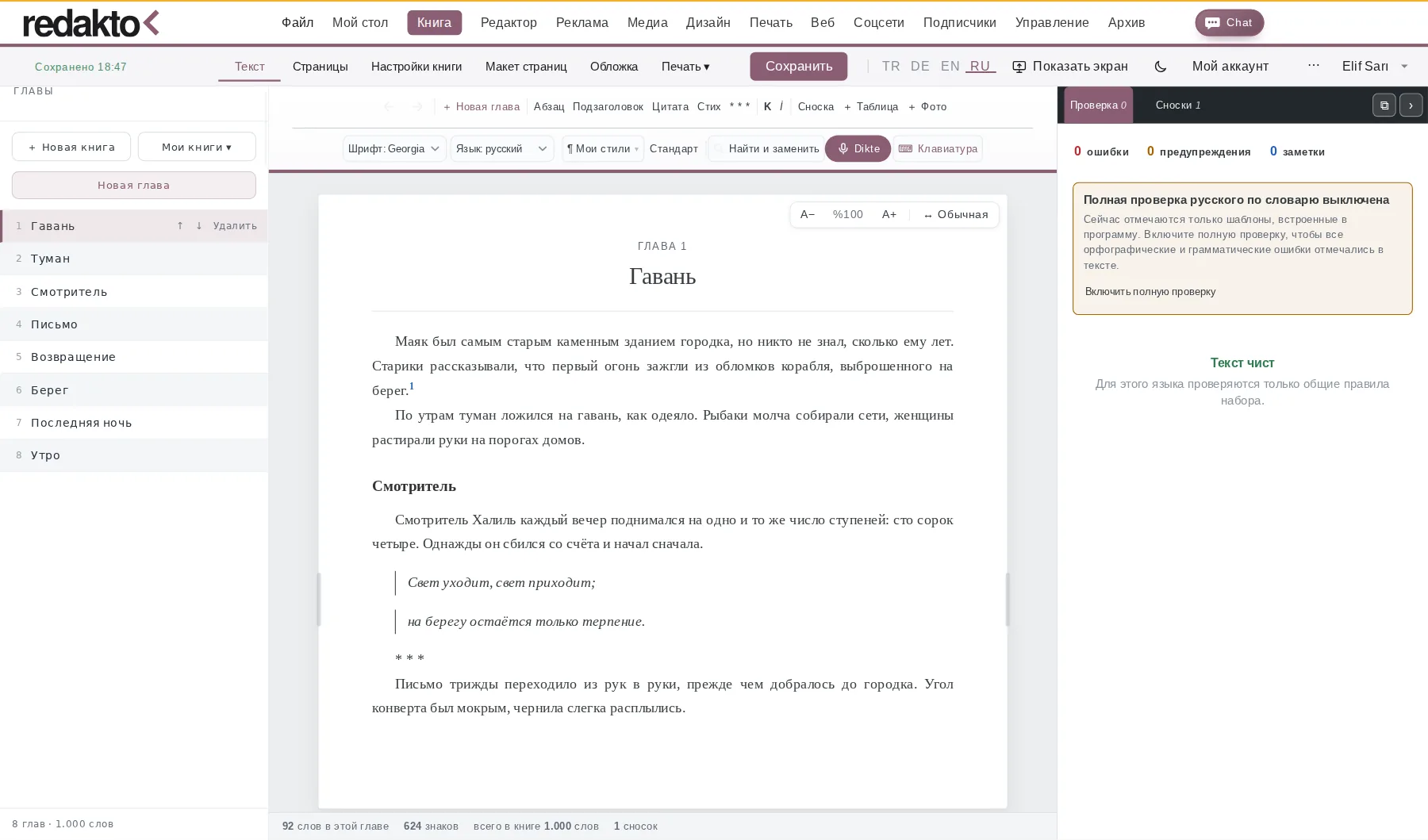Select chapter Возвращение in list
Image resolution: width=1428 pixels, height=840 pixels.
[x=134, y=357]
